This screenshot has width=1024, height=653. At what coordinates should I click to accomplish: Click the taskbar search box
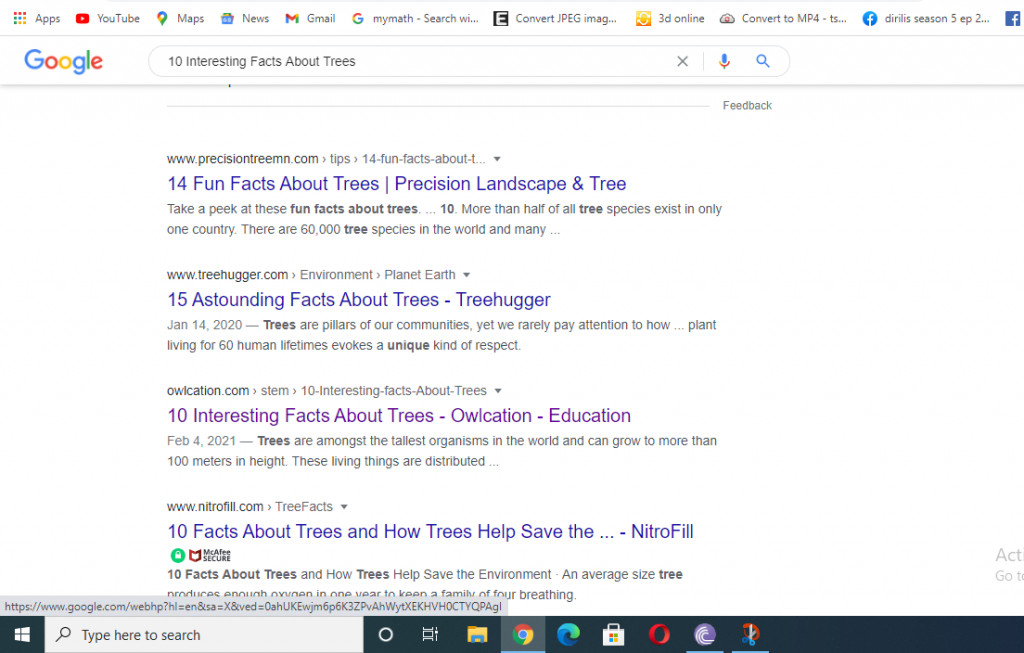(x=204, y=635)
